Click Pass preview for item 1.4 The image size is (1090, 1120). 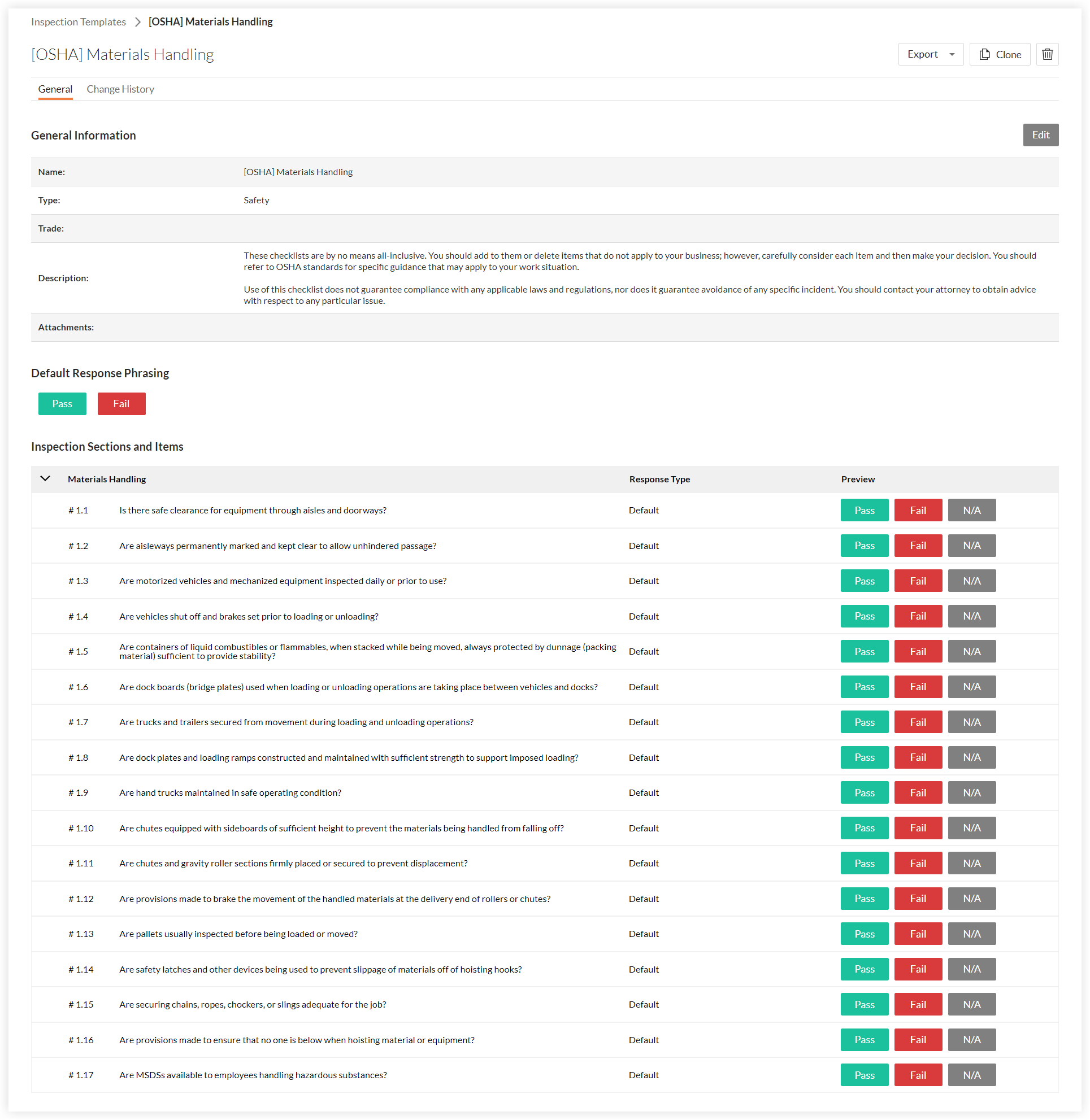(864, 616)
